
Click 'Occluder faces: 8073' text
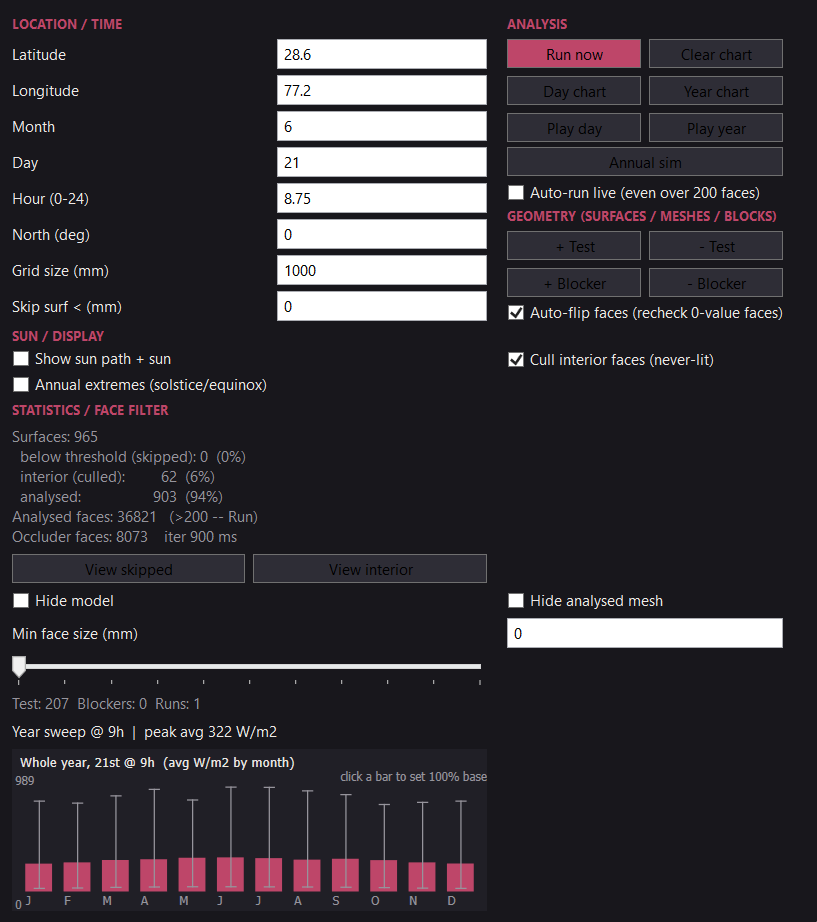(x=79, y=536)
